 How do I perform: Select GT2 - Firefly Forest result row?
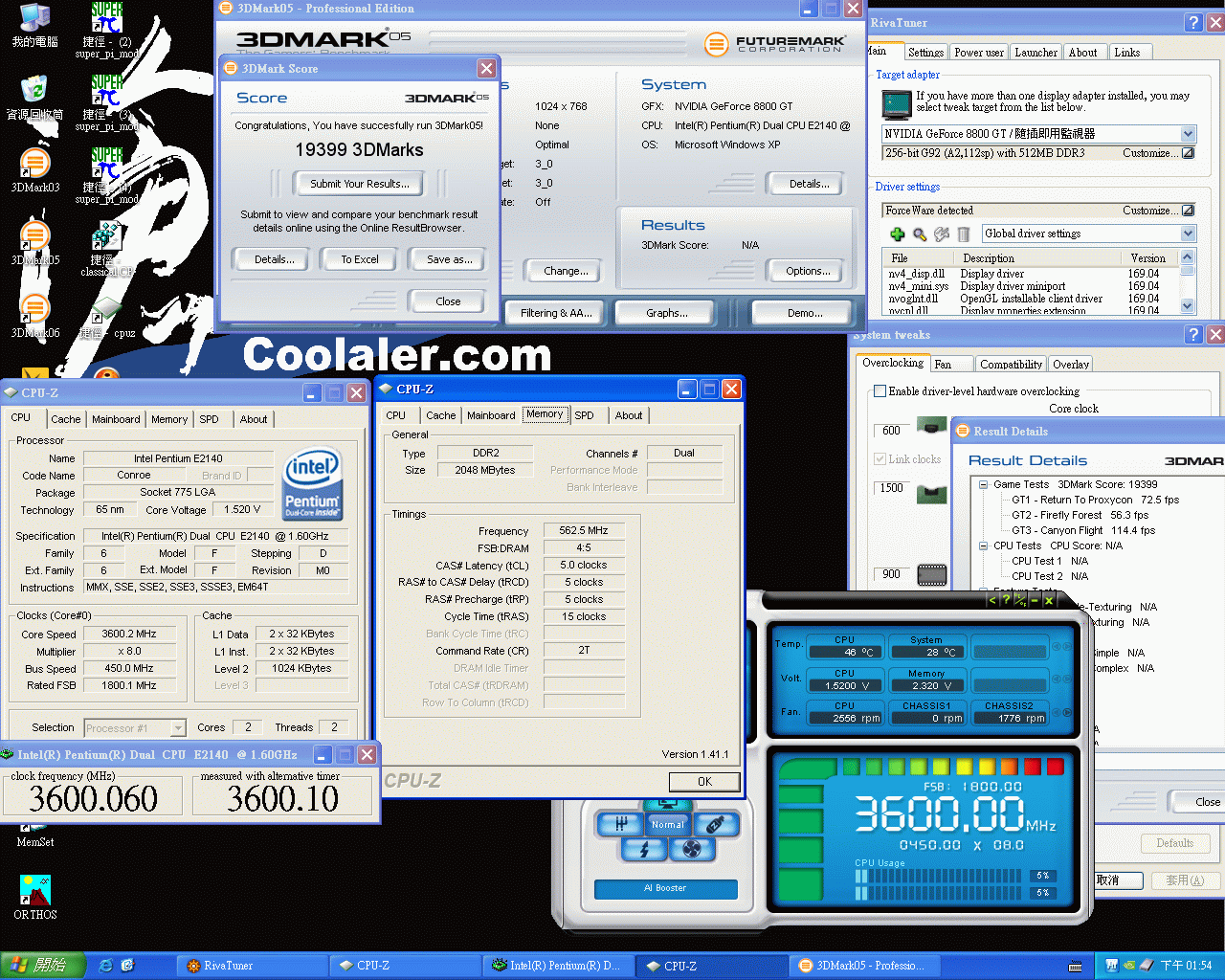[x=1080, y=515]
